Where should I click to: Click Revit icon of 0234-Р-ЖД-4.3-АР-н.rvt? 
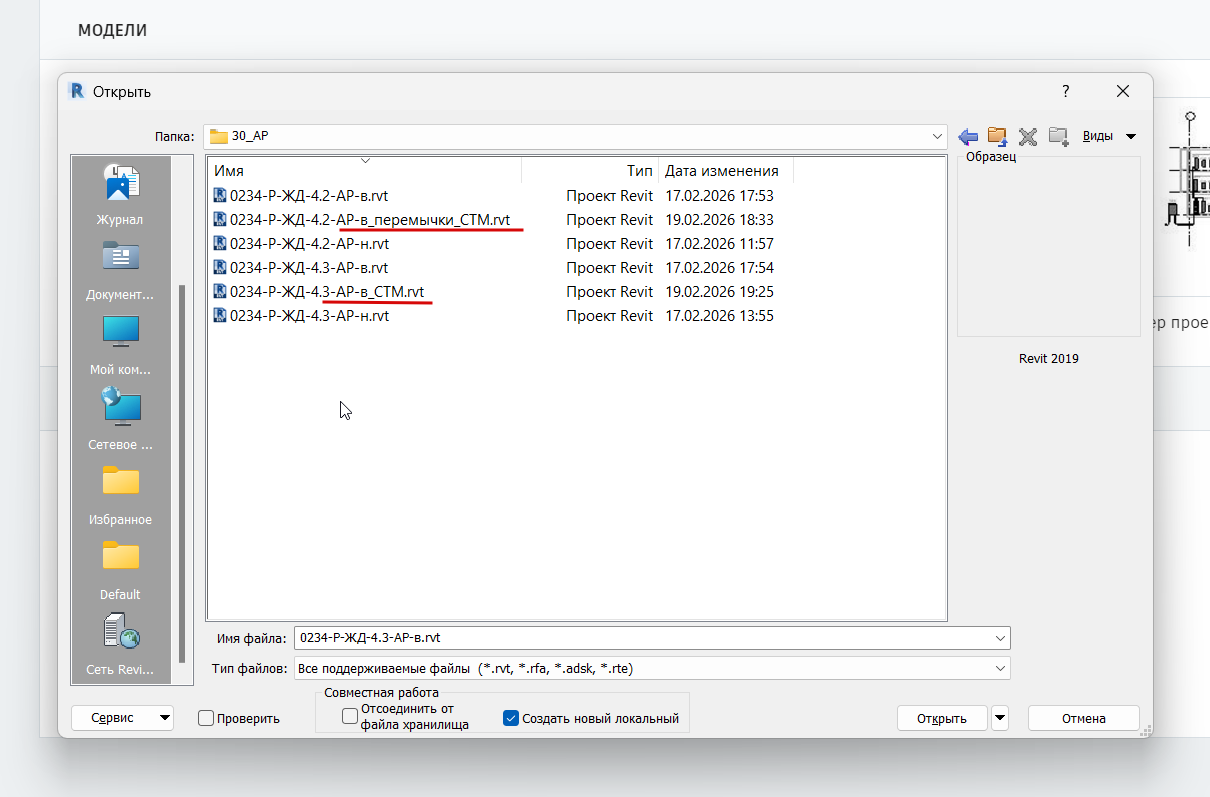pyautogui.click(x=220, y=316)
